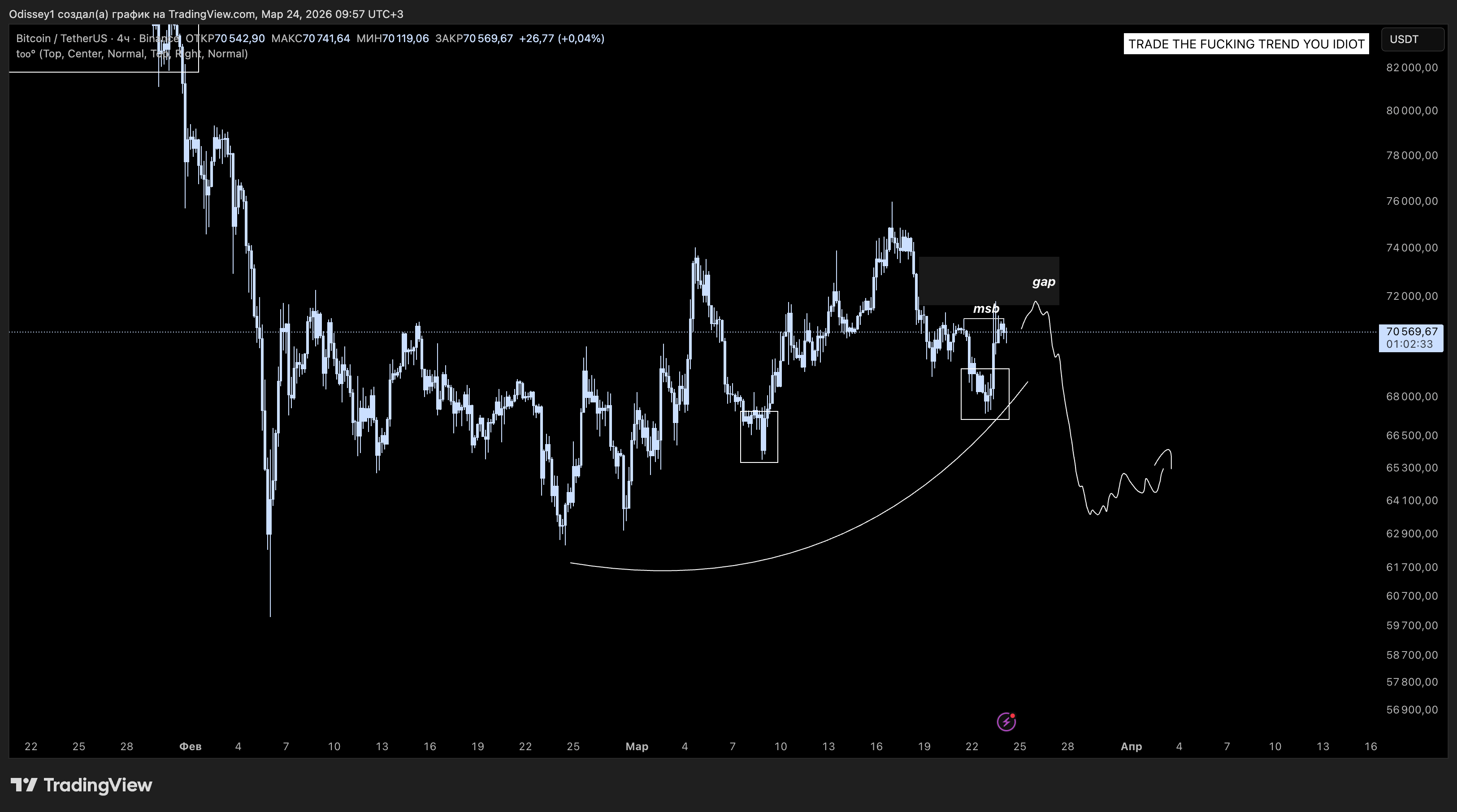
Task: Click the countdown timer 01:02:33
Action: click(1409, 344)
